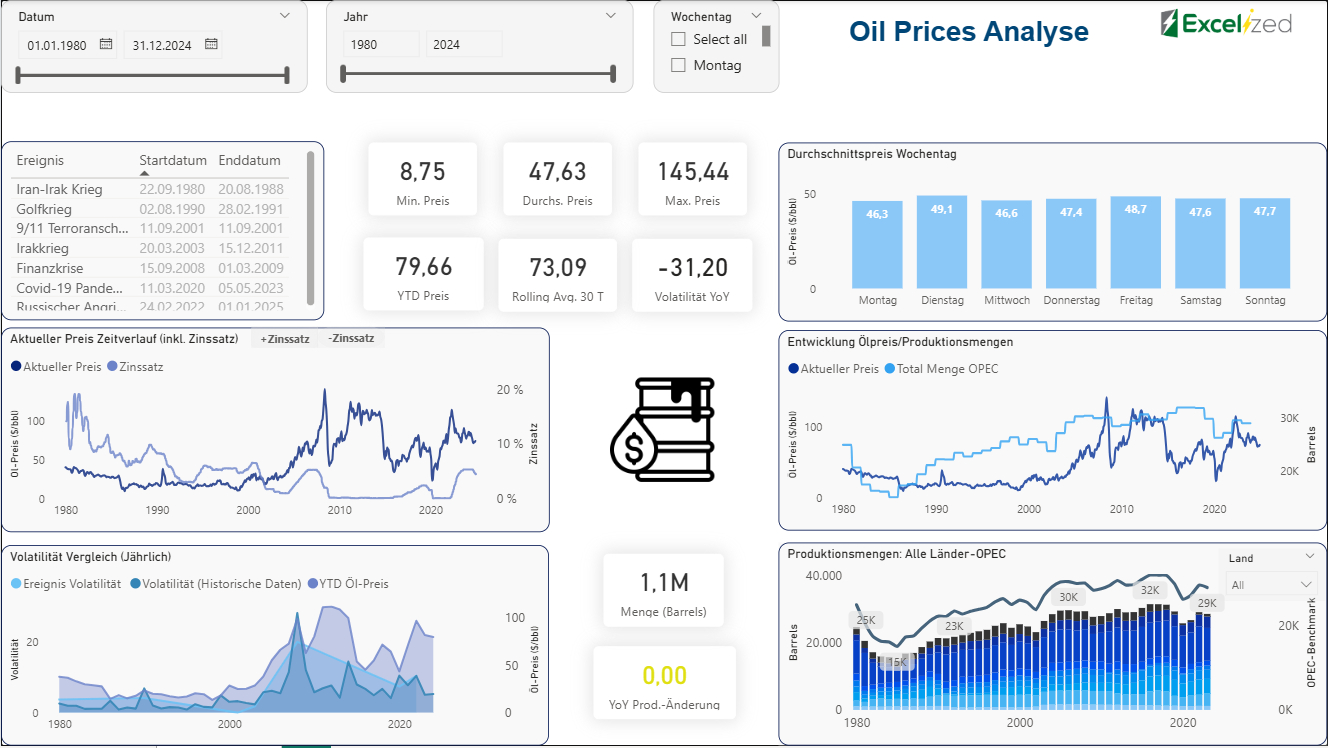
Task: Click the start date field 01.01.1980
Action: tap(68, 45)
